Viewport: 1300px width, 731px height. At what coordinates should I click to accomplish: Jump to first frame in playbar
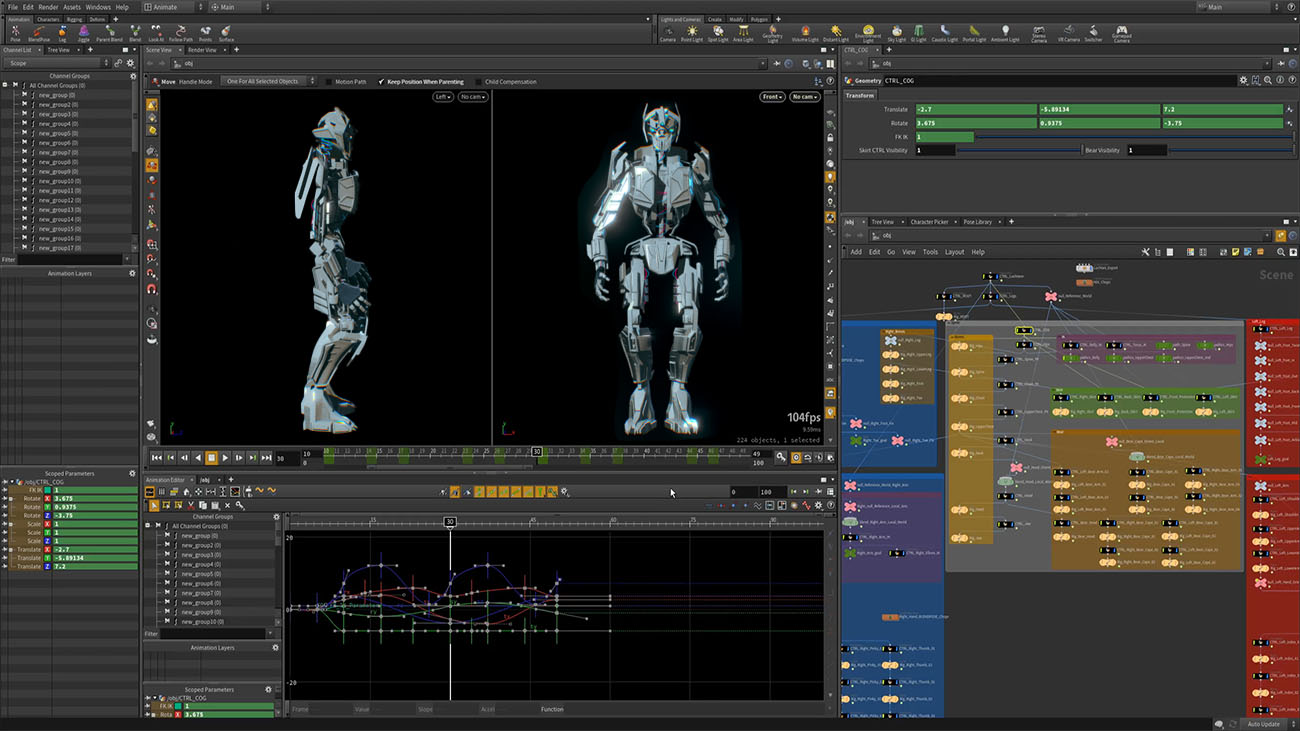(x=157, y=458)
